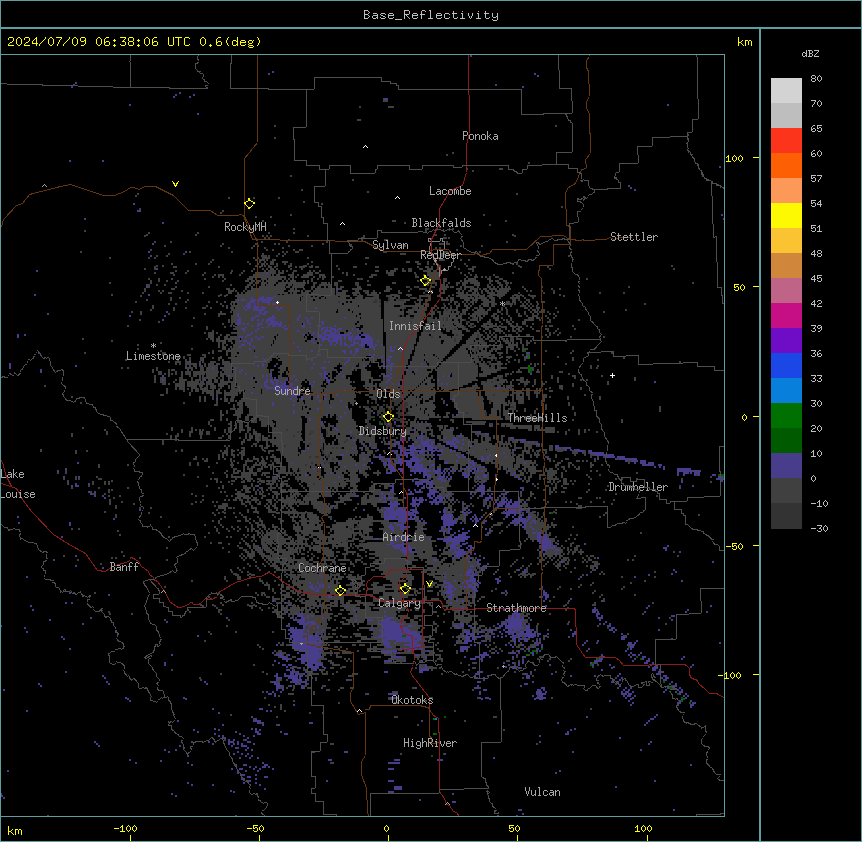The image size is (862, 842).
Task: Click the Lake Louise label
Action: tap(16, 484)
